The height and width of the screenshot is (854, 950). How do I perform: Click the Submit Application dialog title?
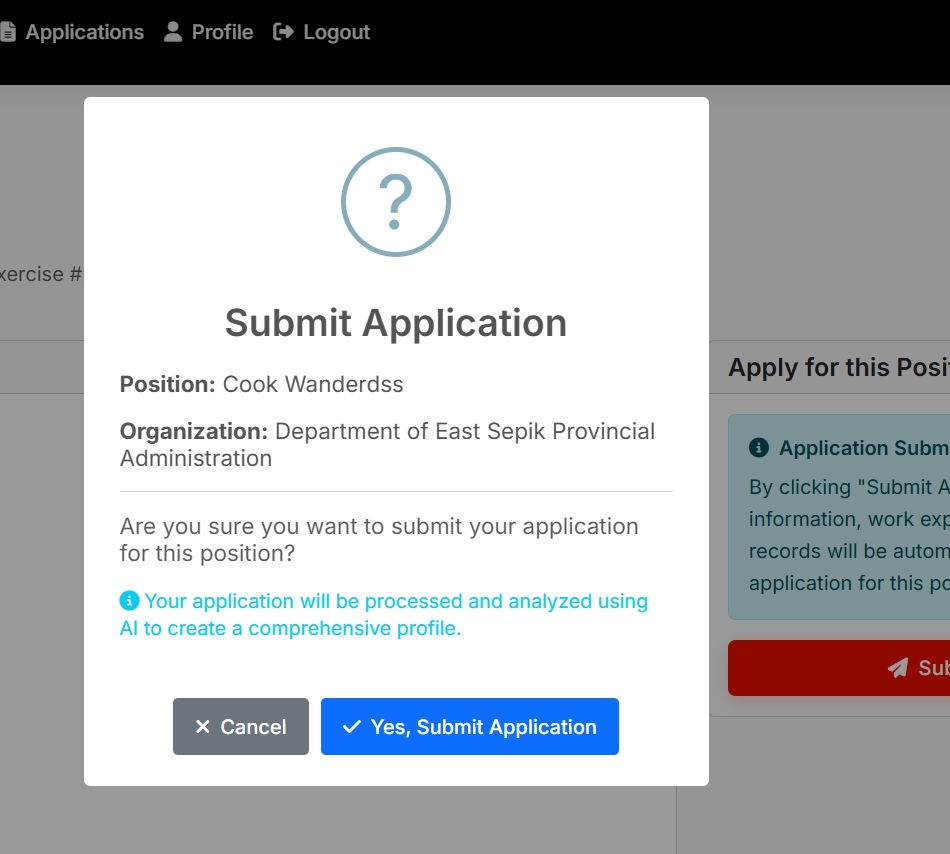396,323
